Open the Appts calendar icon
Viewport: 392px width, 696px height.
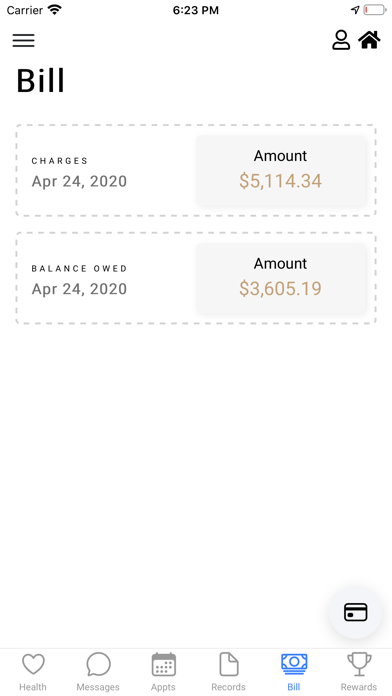pyautogui.click(x=163, y=664)
